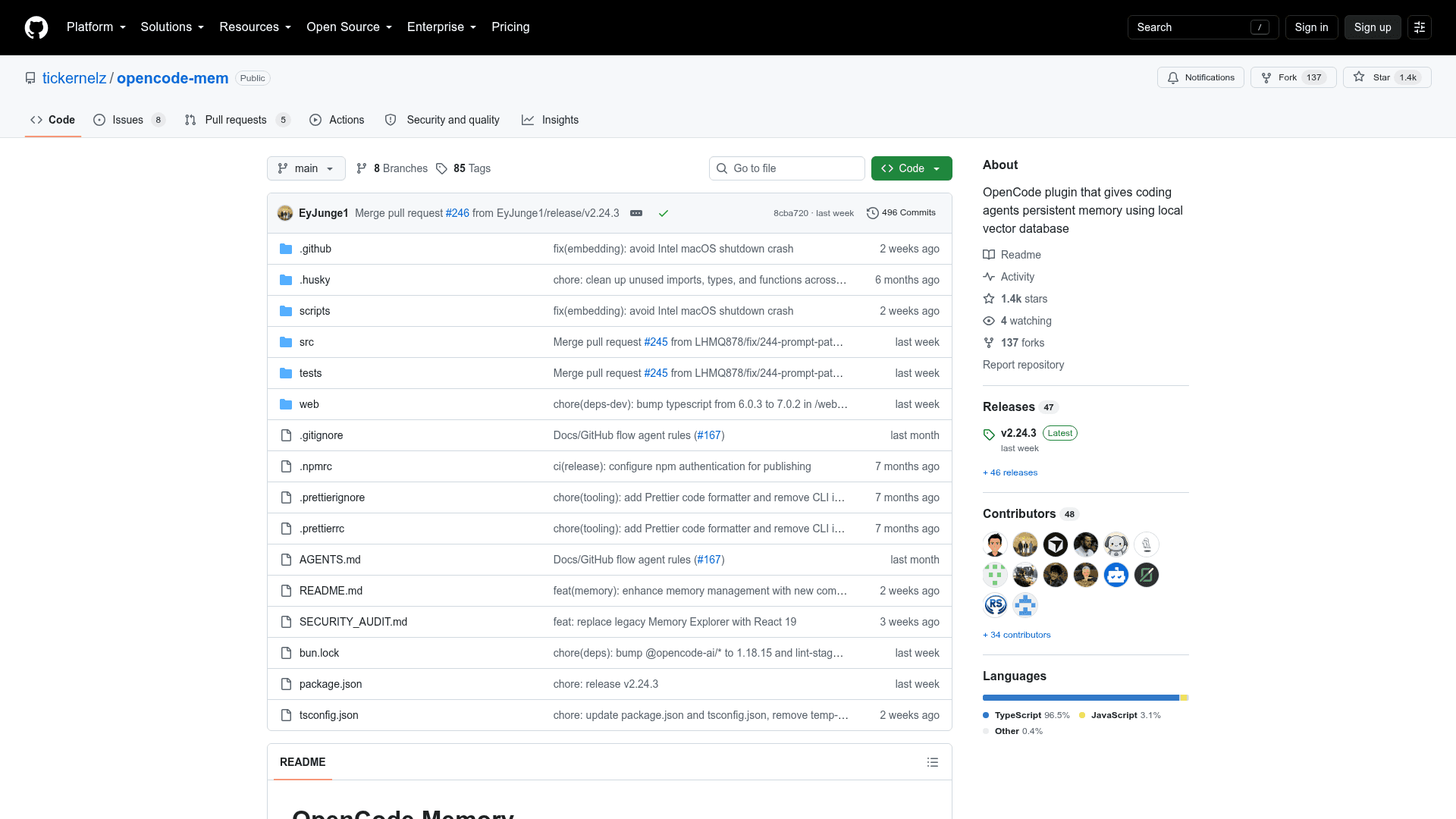Click the .github folder icon

[x=286, y=249]
